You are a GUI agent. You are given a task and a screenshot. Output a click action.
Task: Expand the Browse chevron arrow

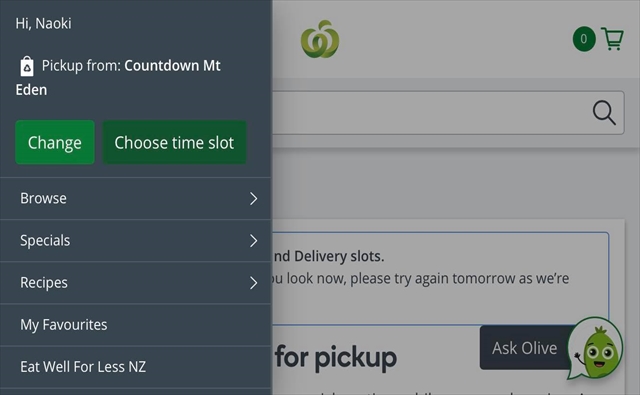tap(253, 199)
